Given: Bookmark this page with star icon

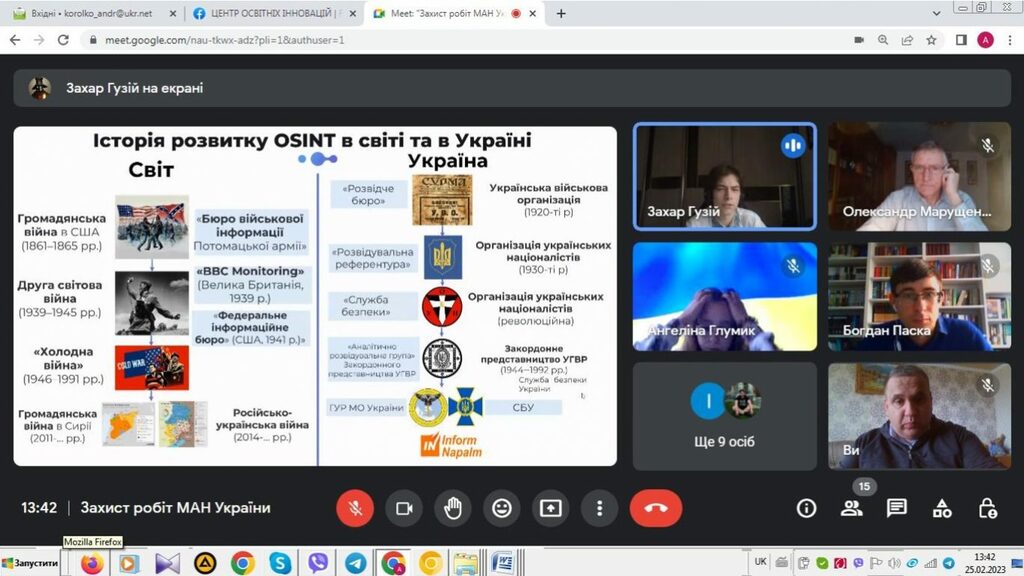Looking at the screenshot, I should (x=931, y=40).
